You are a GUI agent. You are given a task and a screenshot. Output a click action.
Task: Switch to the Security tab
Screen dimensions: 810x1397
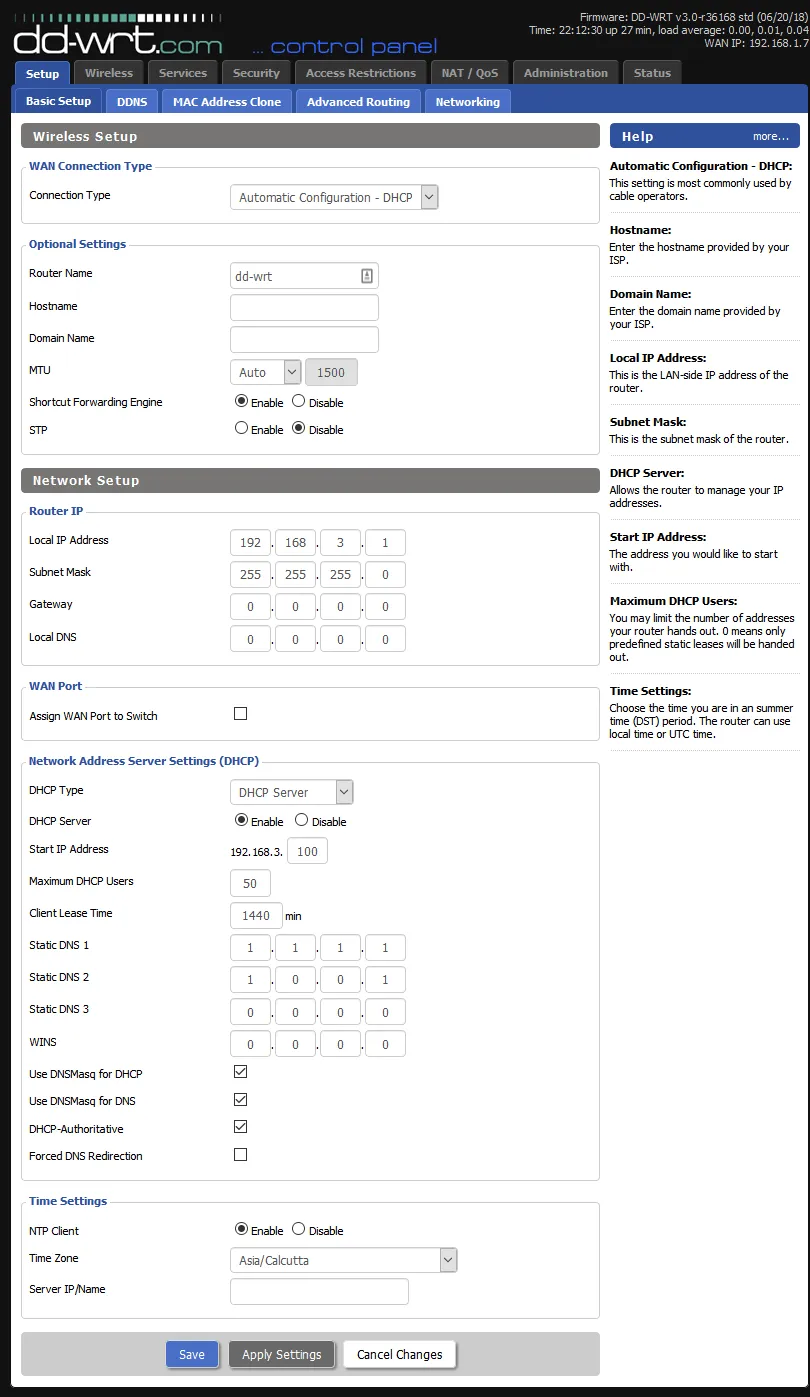pyautogui.click(x=256, y=73)
